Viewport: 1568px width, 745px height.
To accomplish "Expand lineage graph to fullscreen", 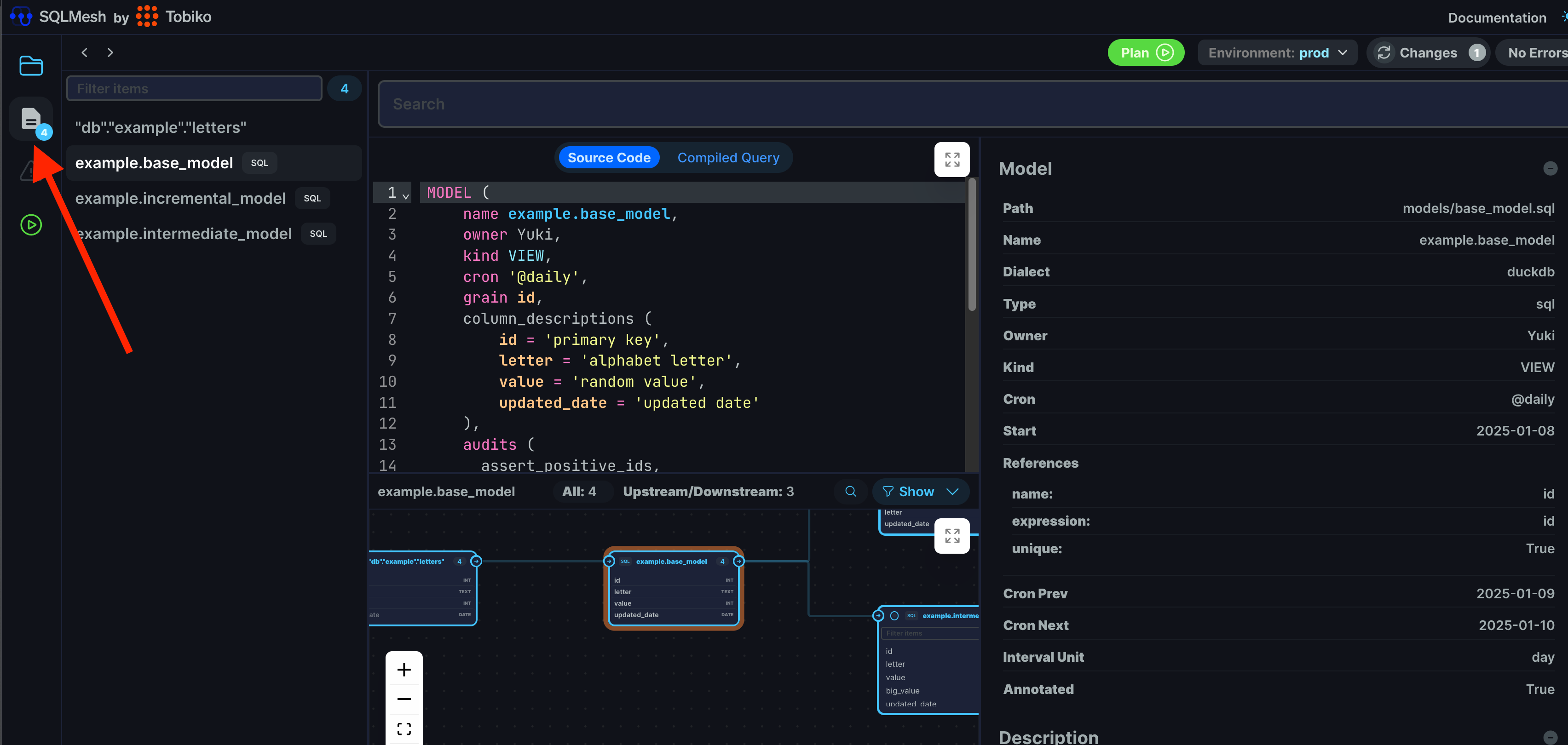I will pos(951,536).
